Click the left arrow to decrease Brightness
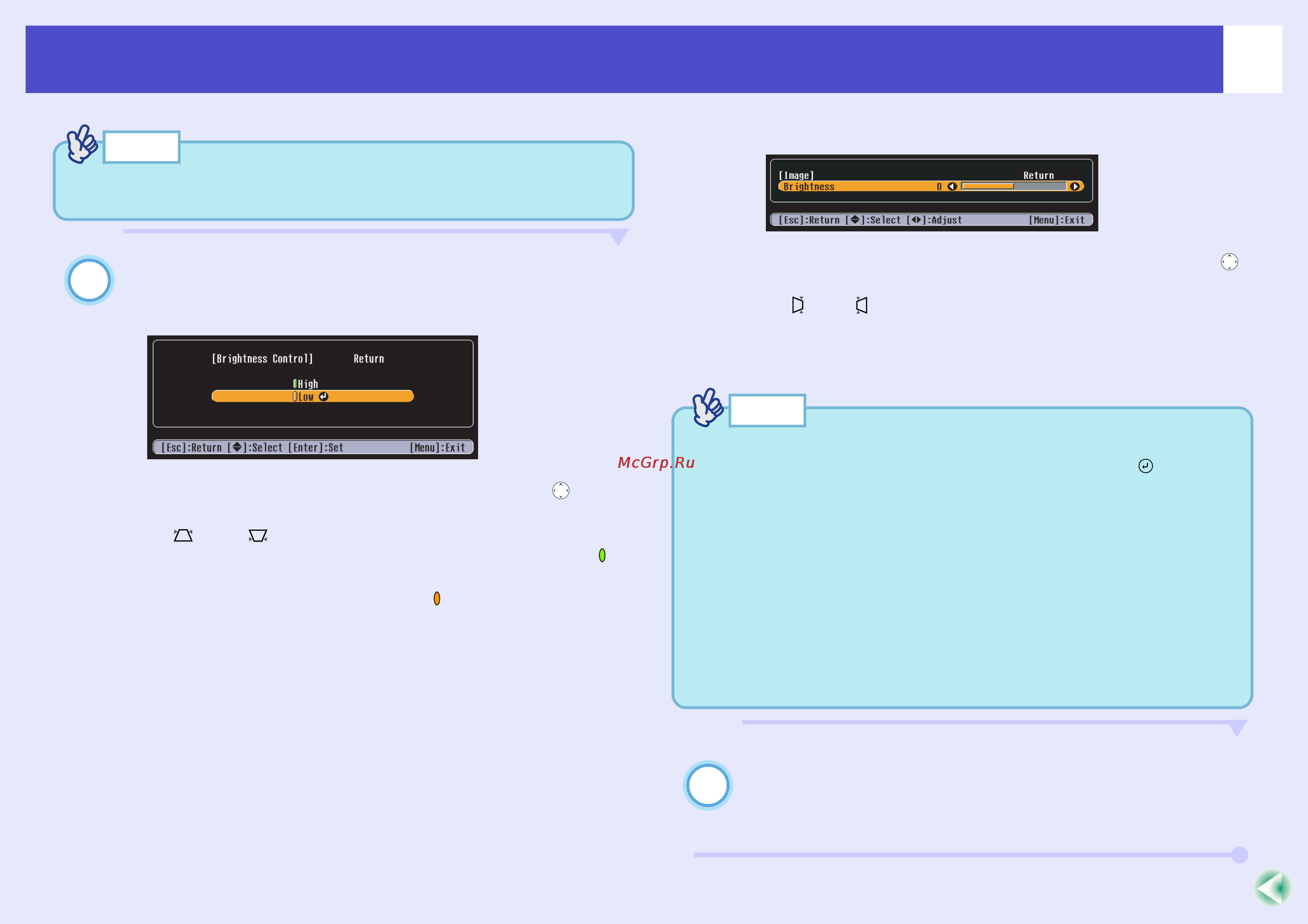The height and width of the screenshot is (924, 1308). (952, 186)
